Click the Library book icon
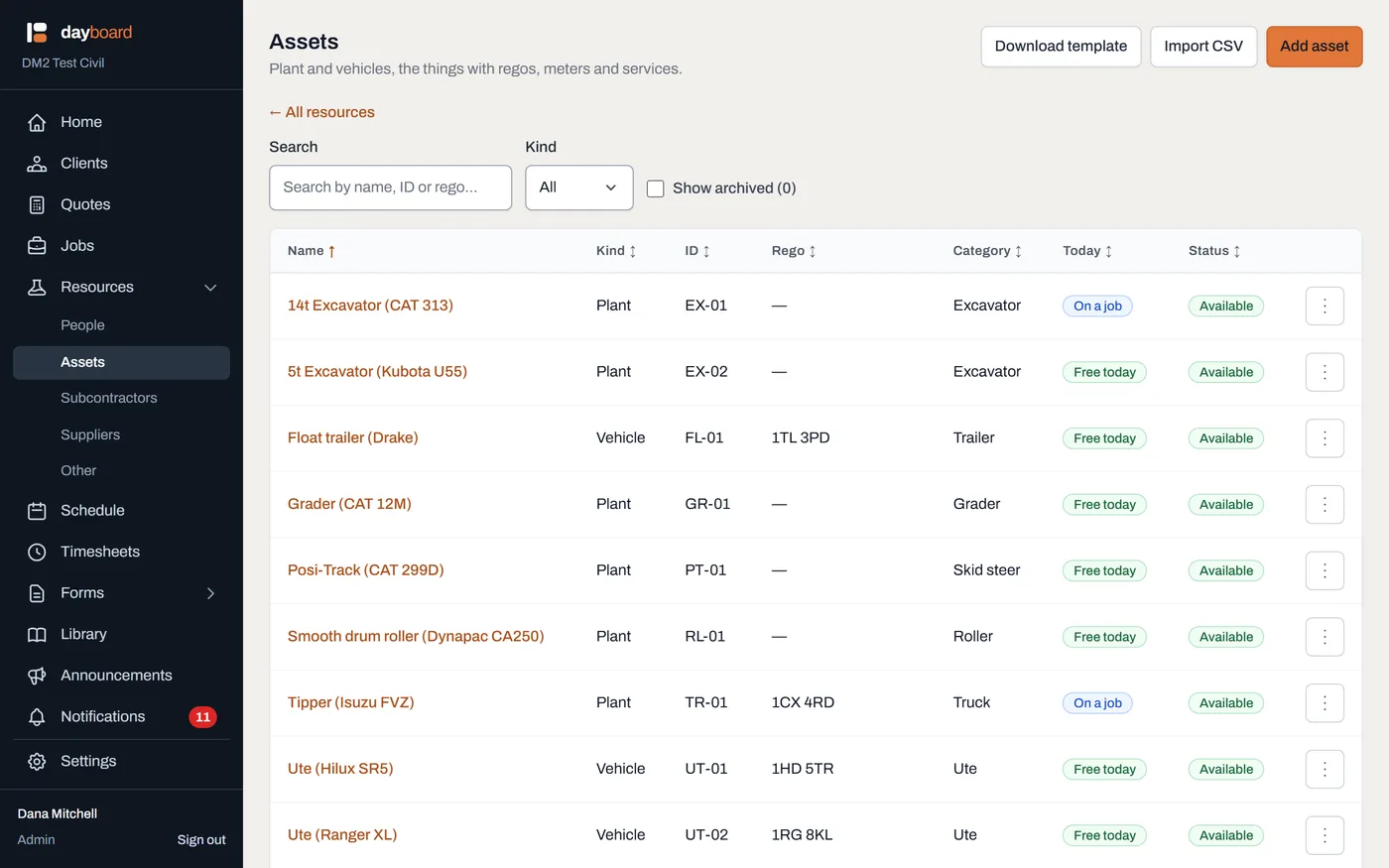The image size is (1389, 868). click(x=37, y=634)
